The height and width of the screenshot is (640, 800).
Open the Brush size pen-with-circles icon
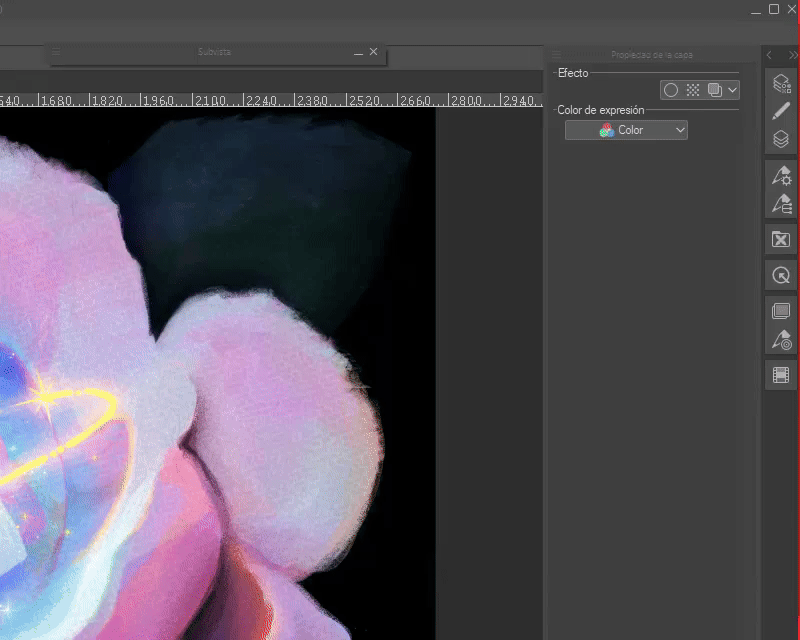point(781,339)
